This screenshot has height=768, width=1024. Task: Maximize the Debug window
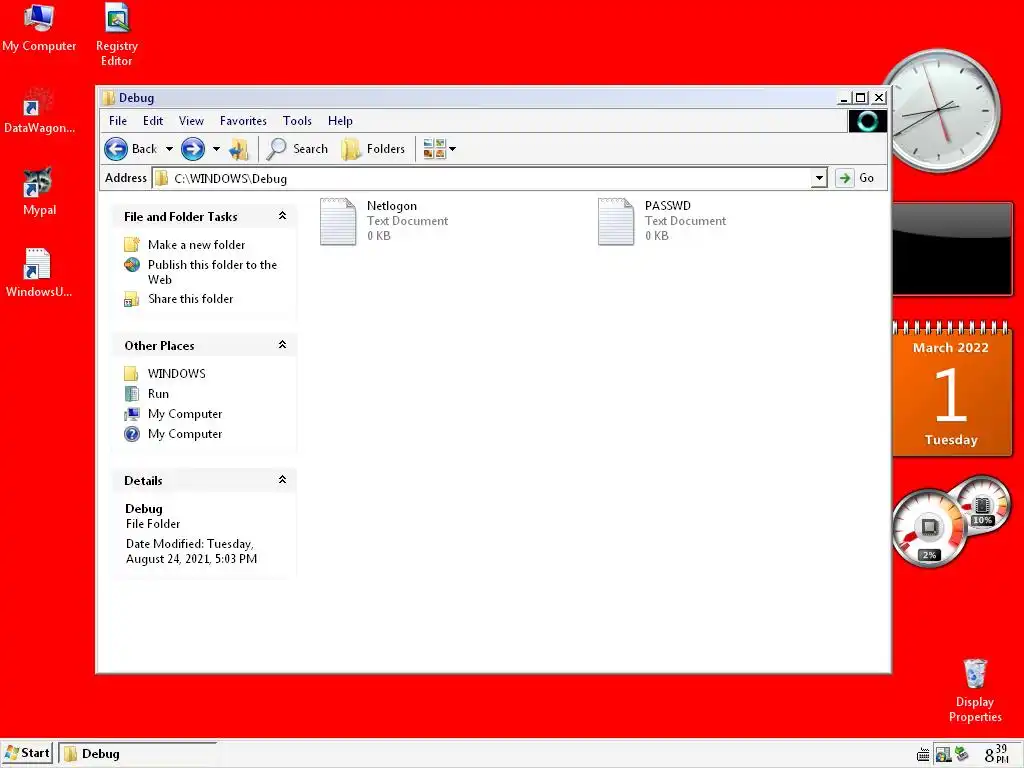click(x=861, y=98)
